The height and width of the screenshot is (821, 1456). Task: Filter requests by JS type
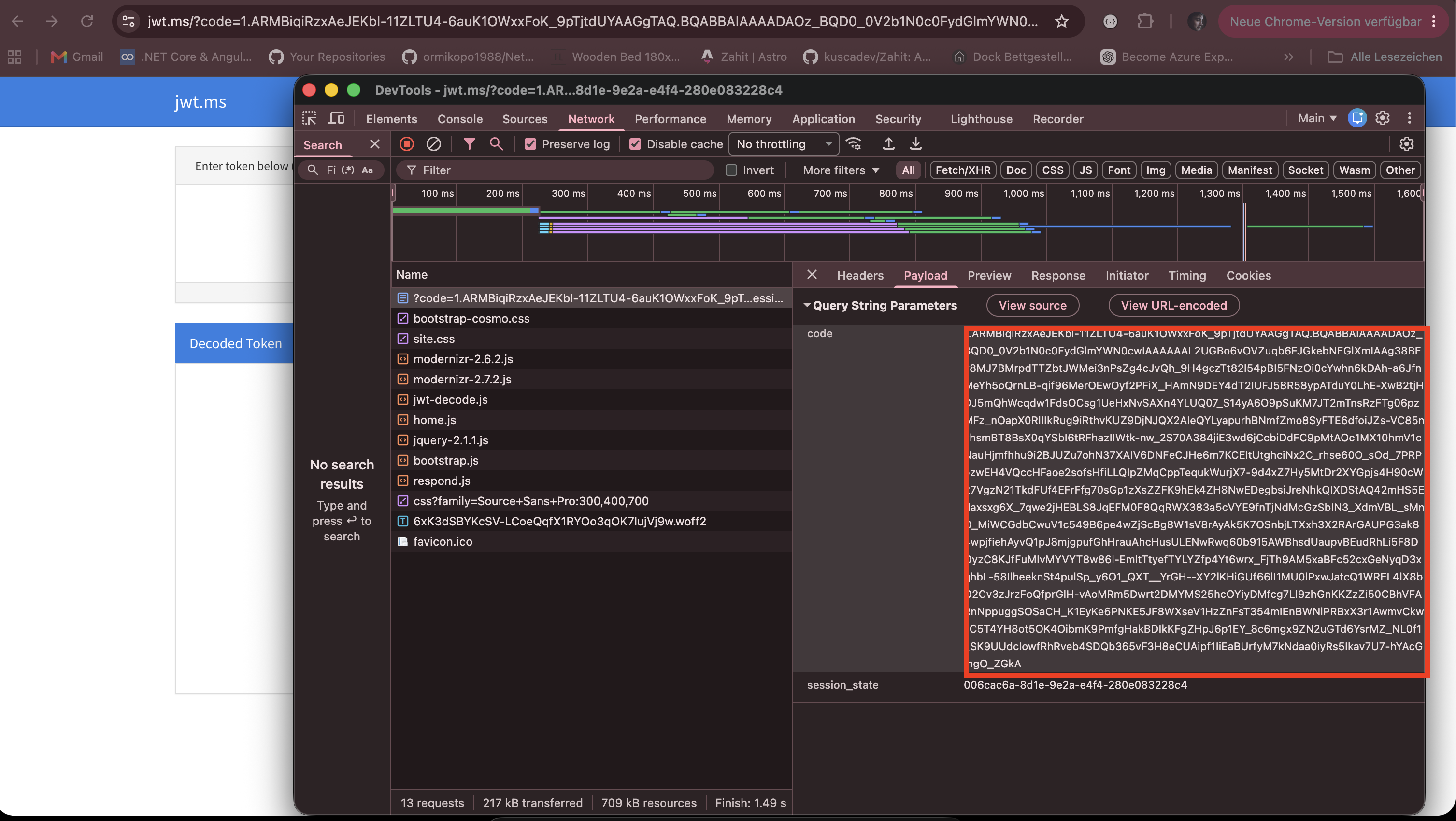coord(1085,170)
